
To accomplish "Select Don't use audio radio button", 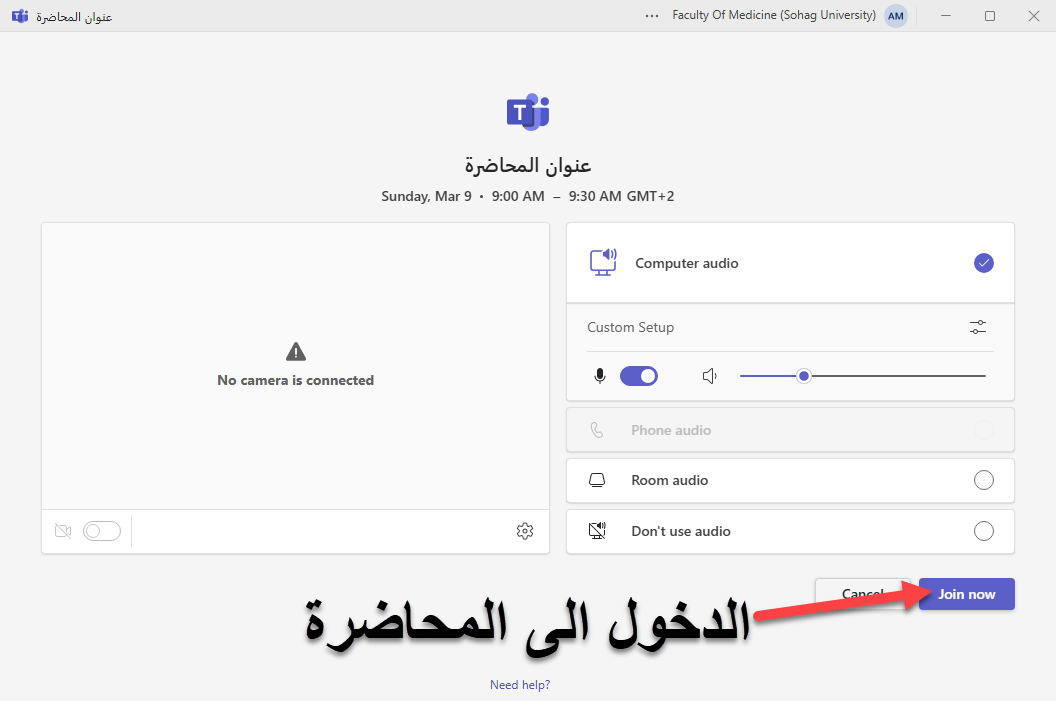I will [x=984, y=531].
